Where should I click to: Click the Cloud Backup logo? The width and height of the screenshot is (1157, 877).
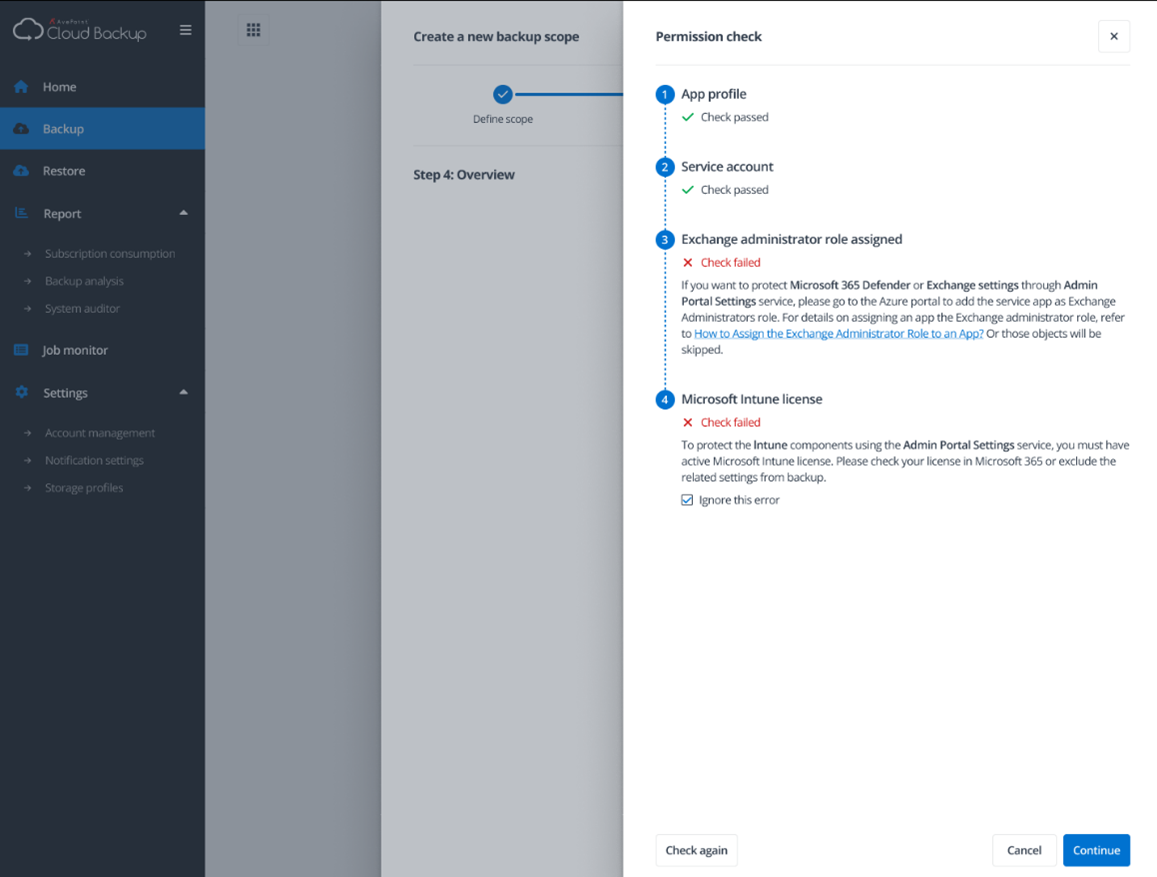coord(80,30)
